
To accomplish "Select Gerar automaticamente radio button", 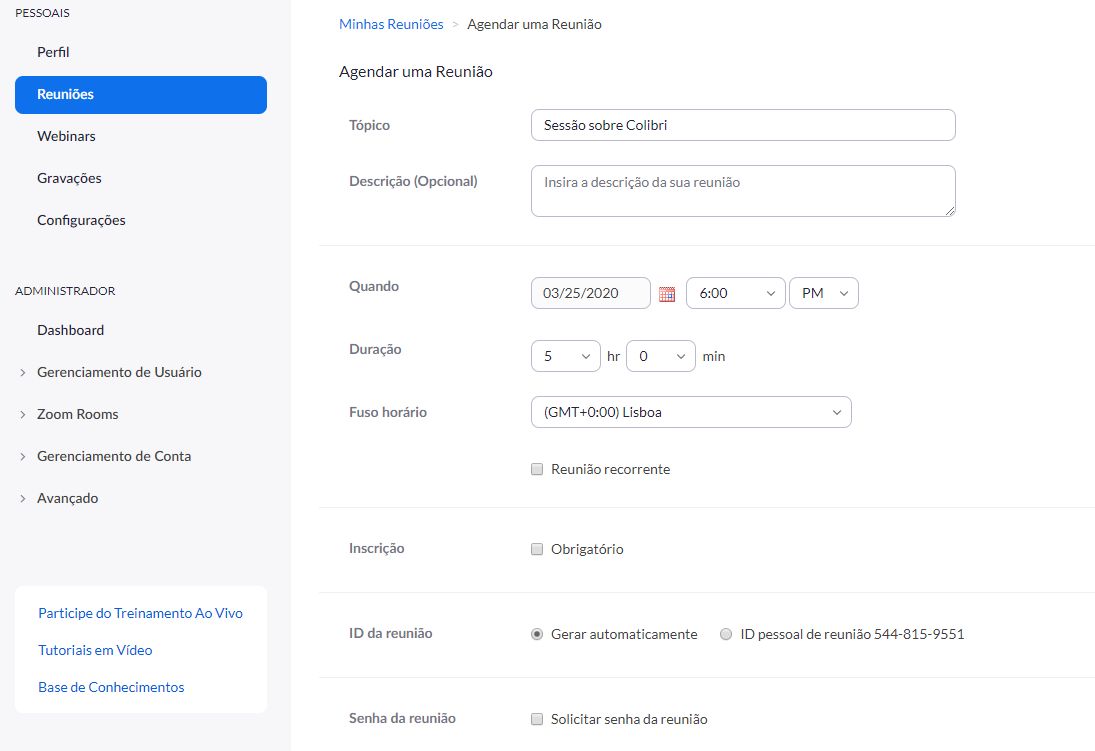I will pos(537,634).
